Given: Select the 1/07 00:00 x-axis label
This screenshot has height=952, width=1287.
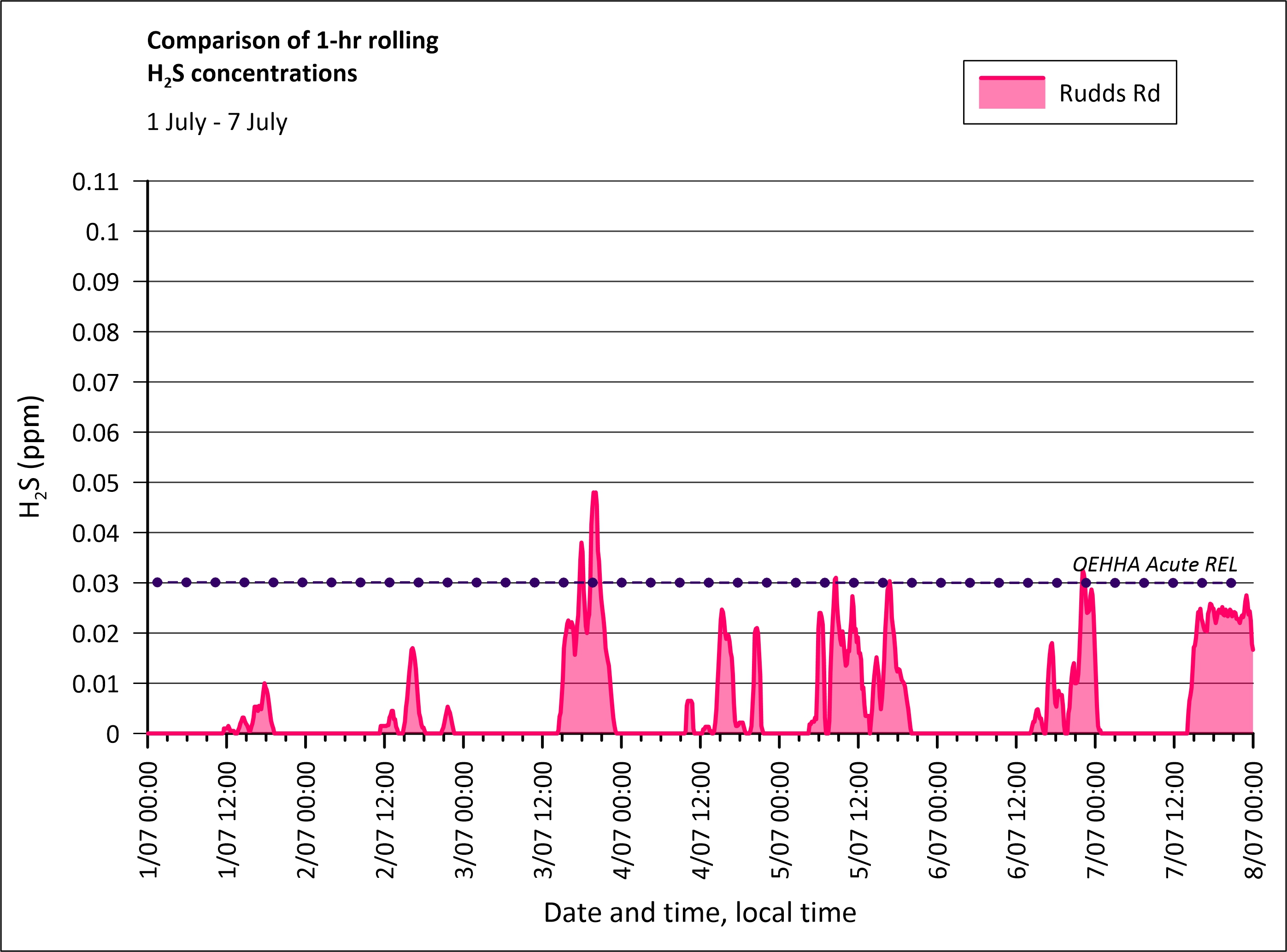Looking at the screenshot, I should point(149,820).
